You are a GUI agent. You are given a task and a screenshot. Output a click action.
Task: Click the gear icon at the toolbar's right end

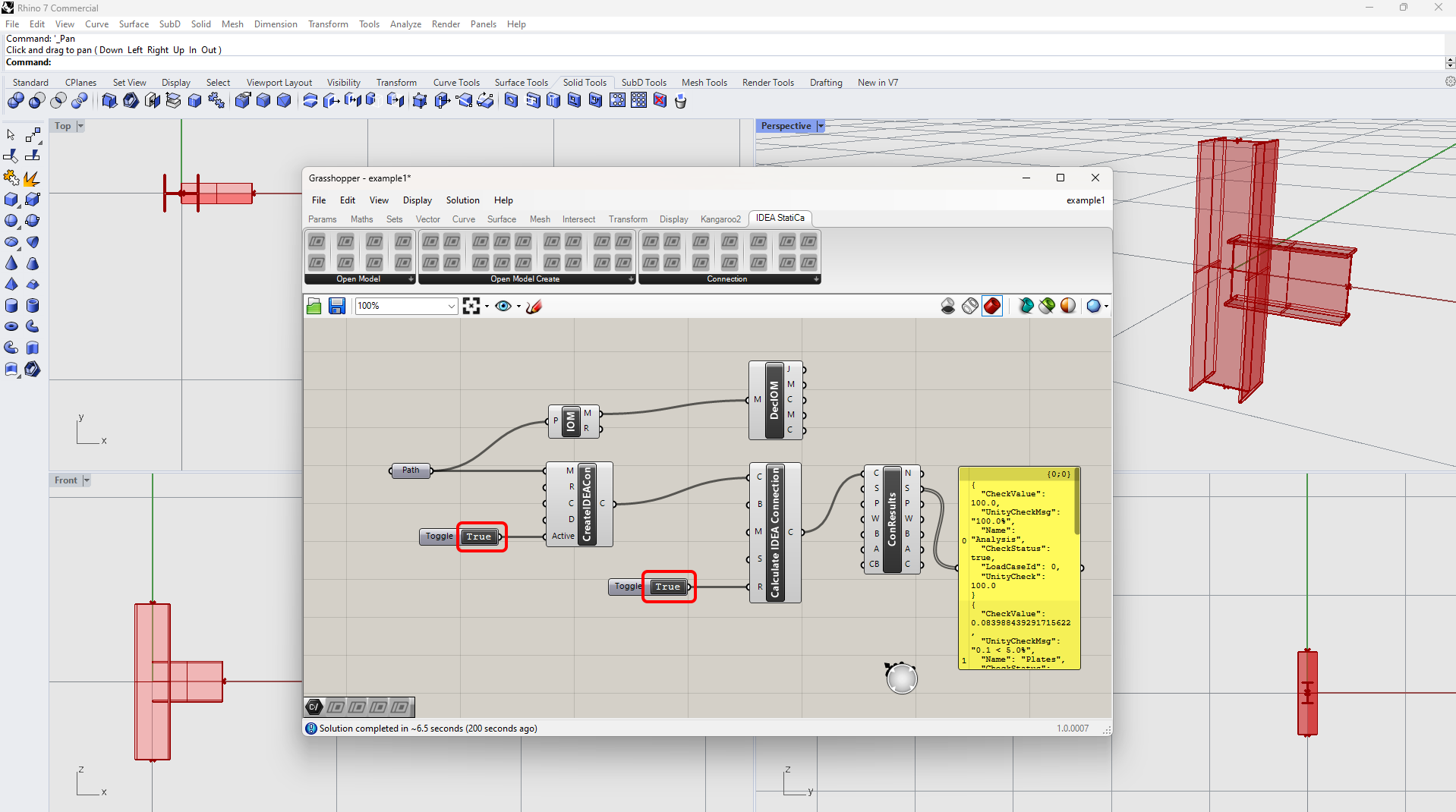(x=1449, y=82)
